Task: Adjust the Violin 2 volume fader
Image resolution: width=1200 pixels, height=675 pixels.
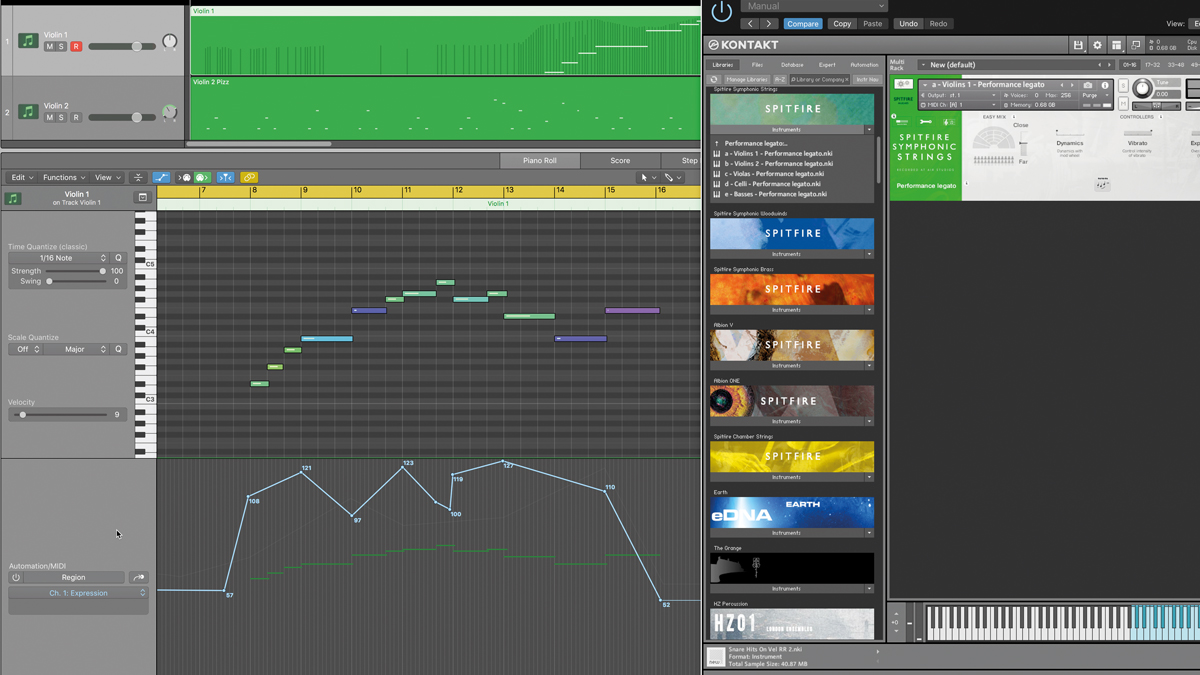Action: pos(137,117)
